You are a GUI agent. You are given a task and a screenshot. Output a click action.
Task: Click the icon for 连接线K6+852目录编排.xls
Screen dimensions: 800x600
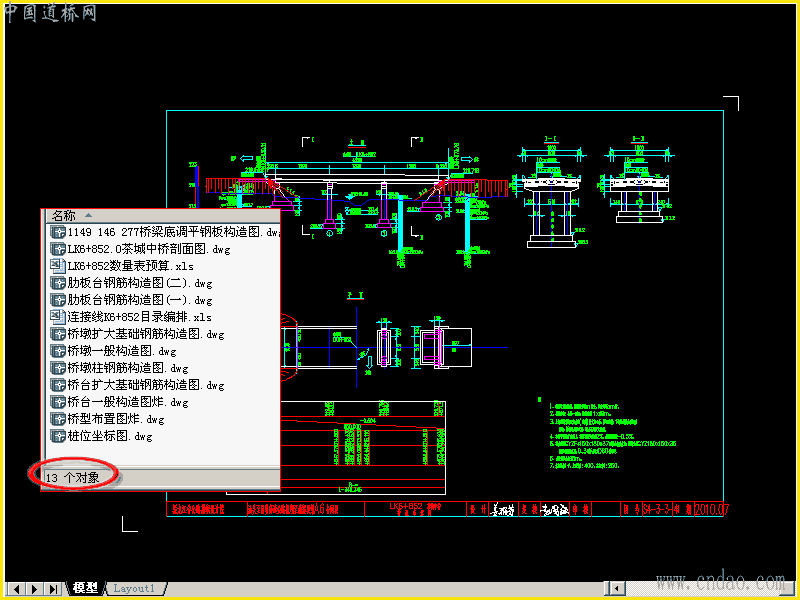[58, 317]
